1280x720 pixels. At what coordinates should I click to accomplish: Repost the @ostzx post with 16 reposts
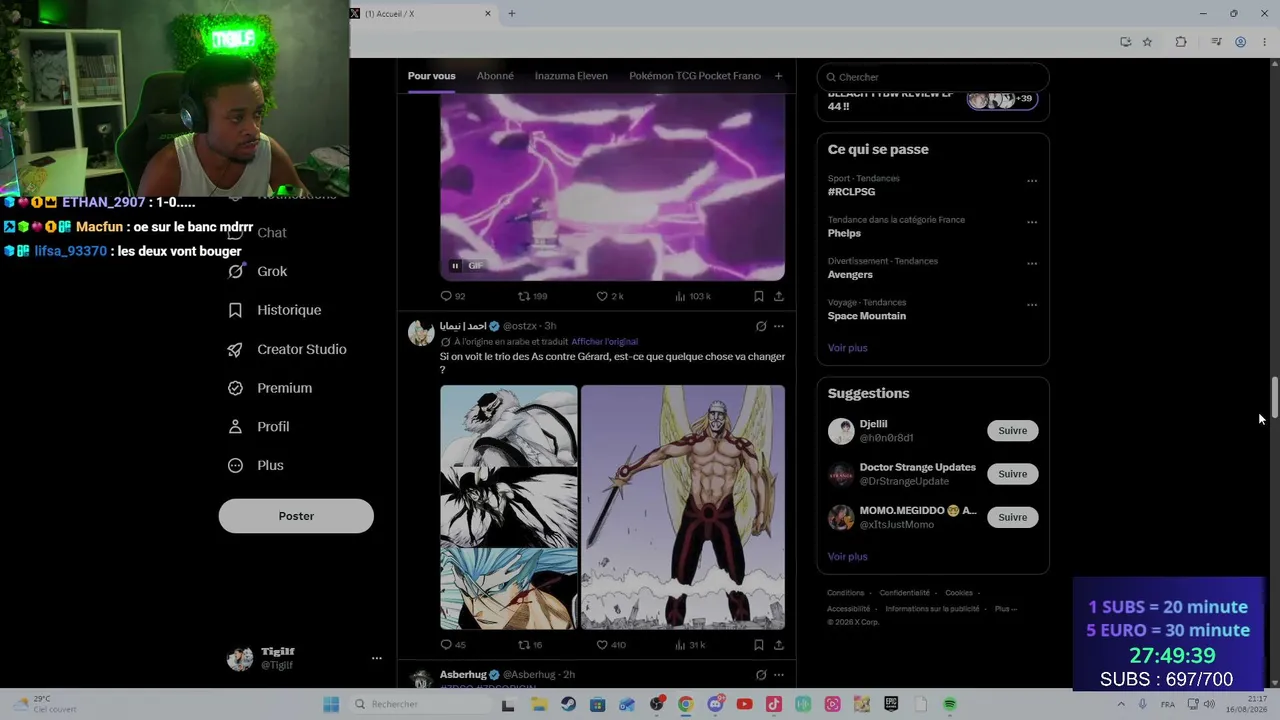(530, 645)
